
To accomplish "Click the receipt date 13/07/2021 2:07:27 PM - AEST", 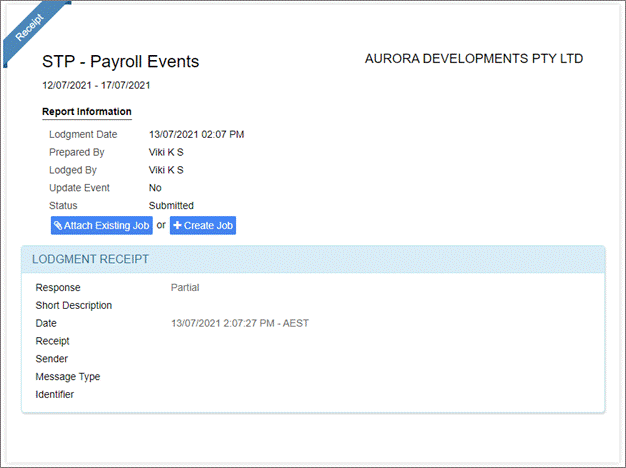I will tap(240, 323).
